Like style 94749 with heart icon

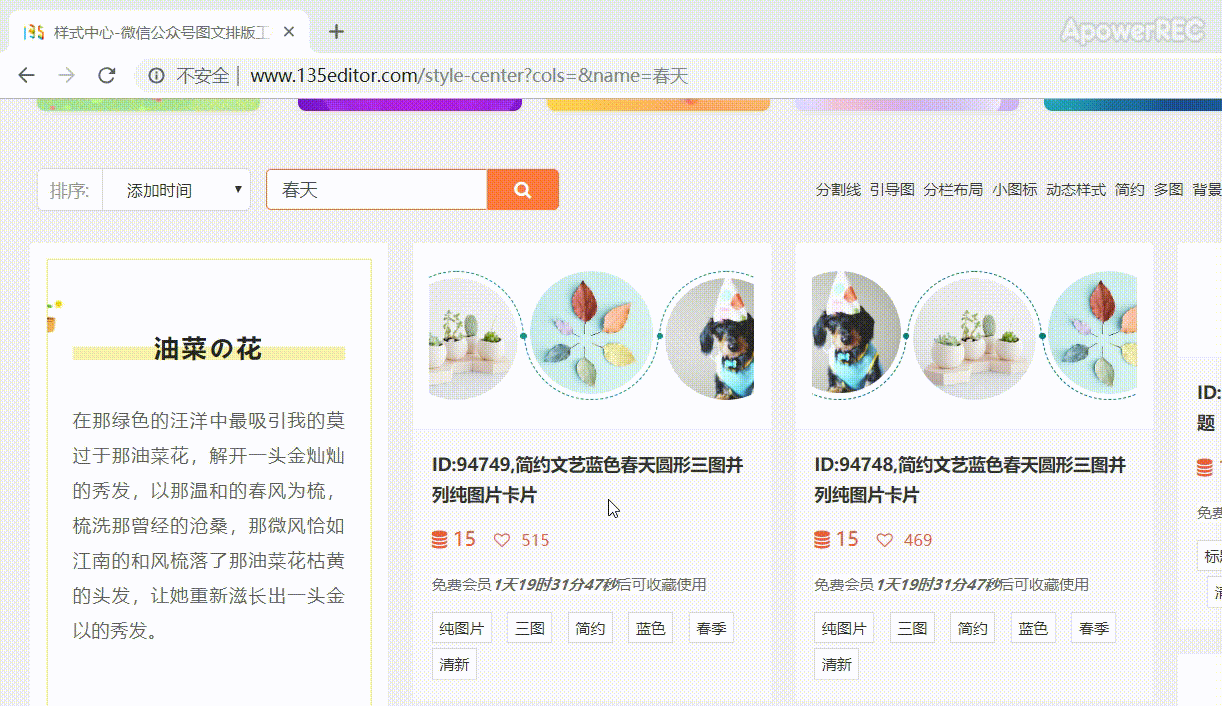coord(502,540)
